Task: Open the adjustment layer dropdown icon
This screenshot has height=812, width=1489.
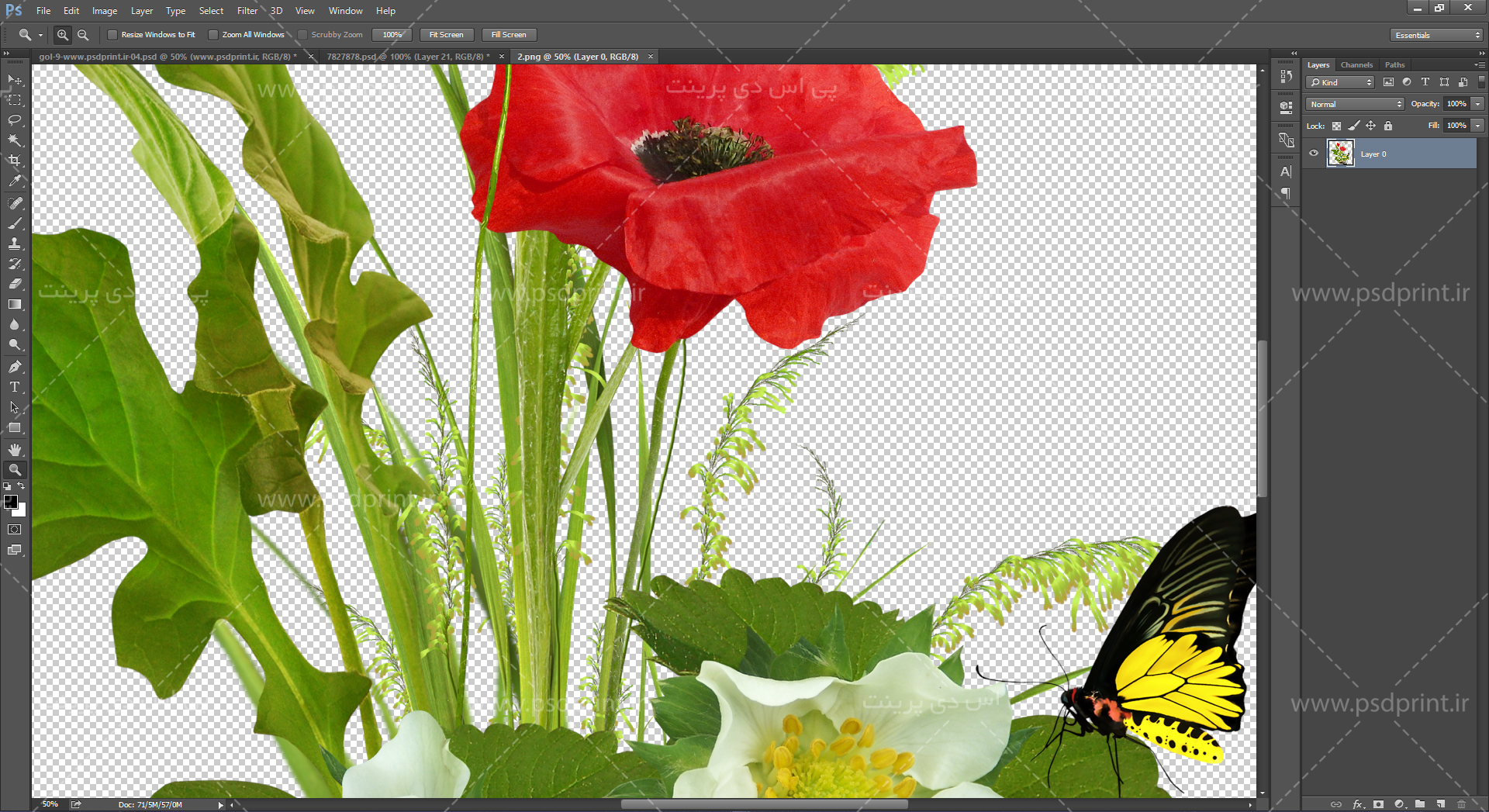Action: pos(1399,804)
